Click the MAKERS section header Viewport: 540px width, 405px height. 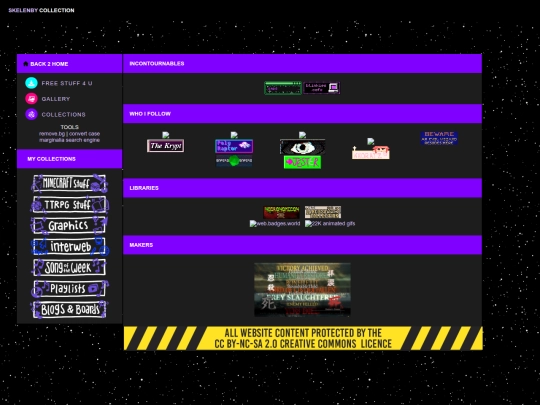pos(302,245)
